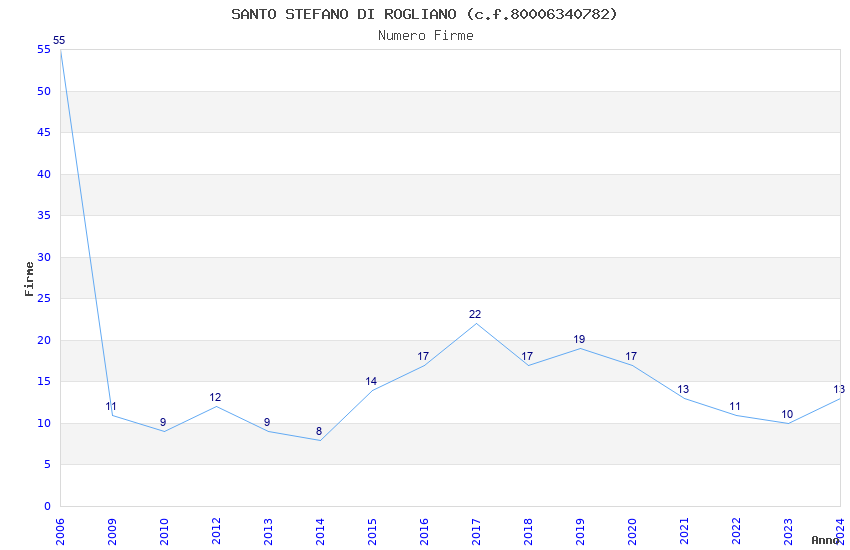Select the 2015 year label on x-axis

(x=372, y=531)
